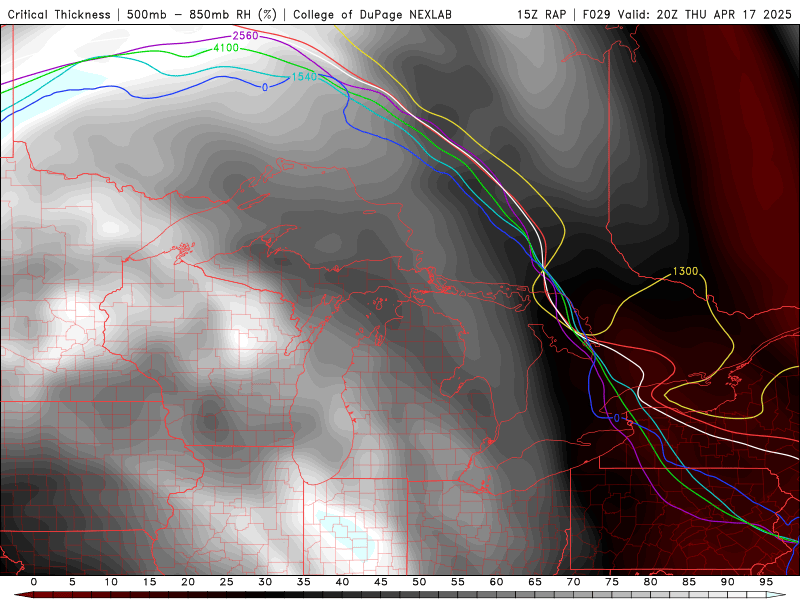Click the '0' value on the color scale
The image size is (800, 600).
tap(34, 582)
